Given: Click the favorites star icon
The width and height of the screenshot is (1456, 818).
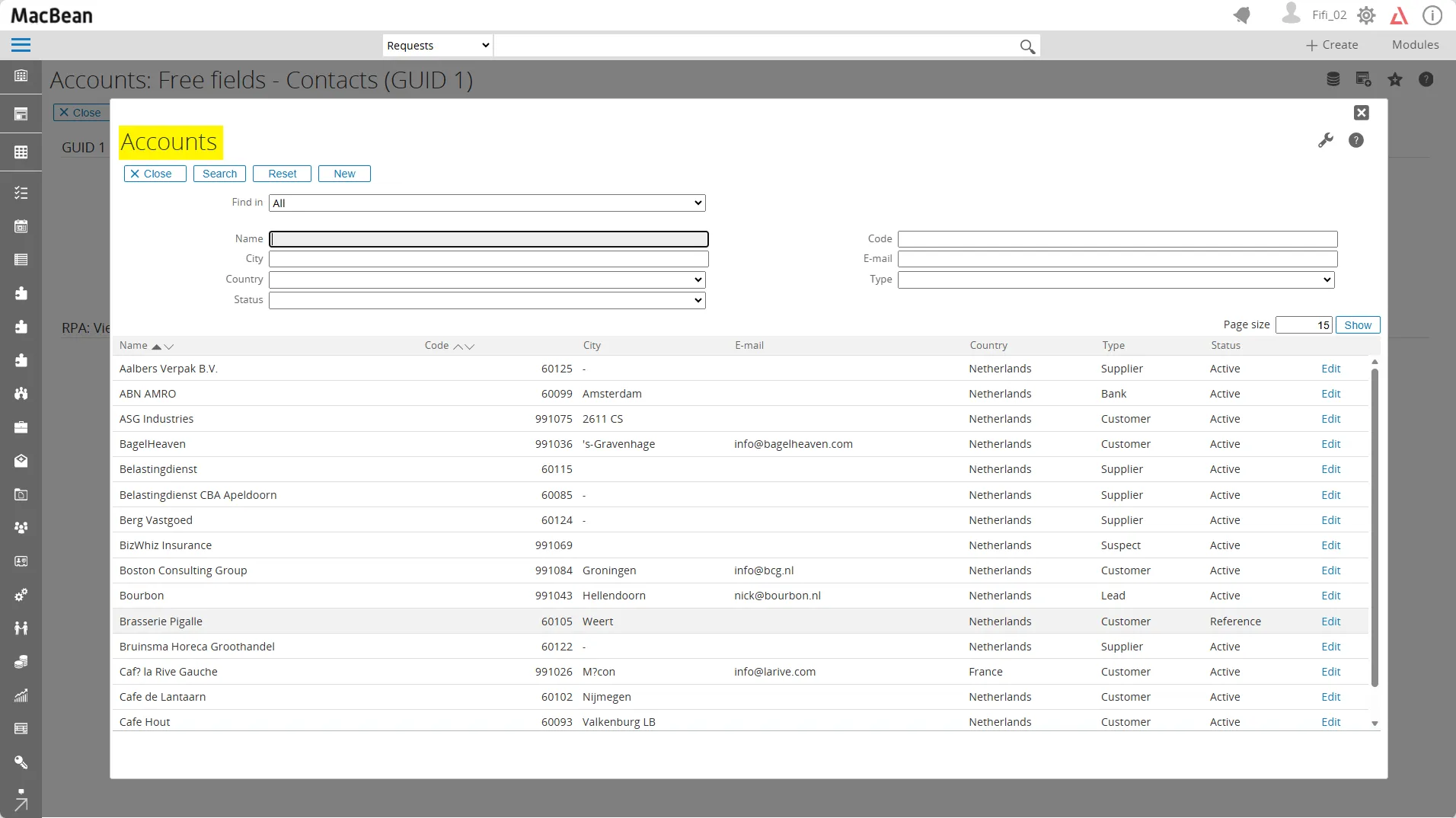Looking at the screenshot, I should (x=1395, y=79).
